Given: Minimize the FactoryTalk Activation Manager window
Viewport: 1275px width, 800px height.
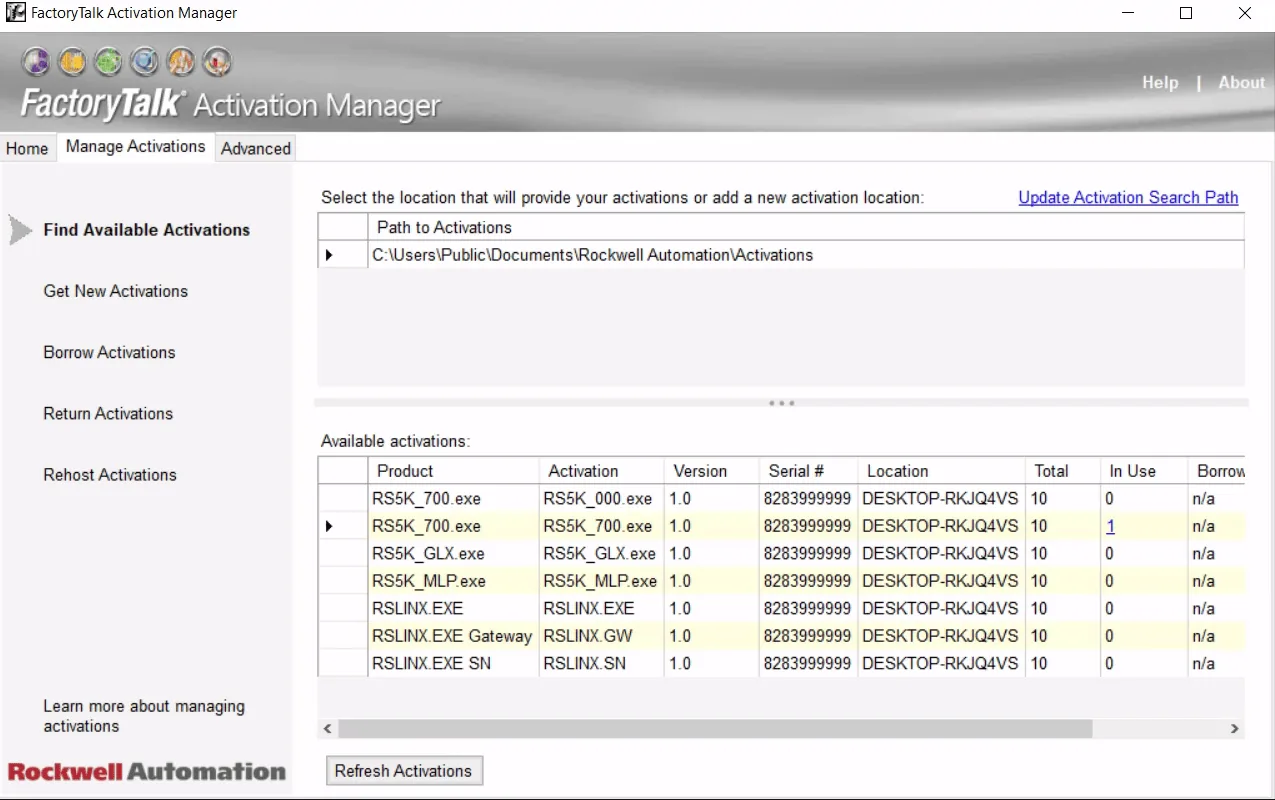Looking at the screenshot, I should click(x=1127, y=14).
